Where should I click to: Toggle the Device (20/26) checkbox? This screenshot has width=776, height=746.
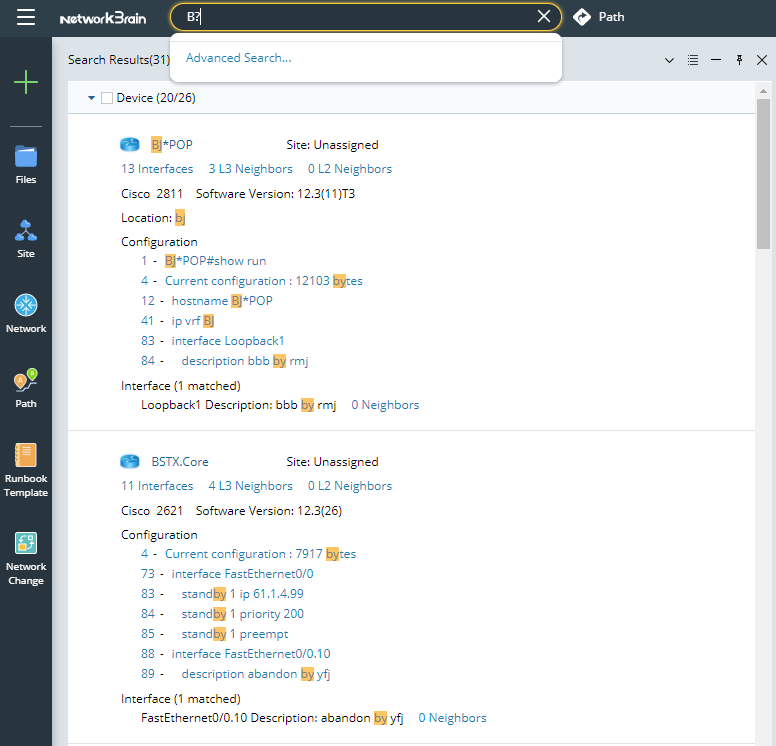pos(106,98)
